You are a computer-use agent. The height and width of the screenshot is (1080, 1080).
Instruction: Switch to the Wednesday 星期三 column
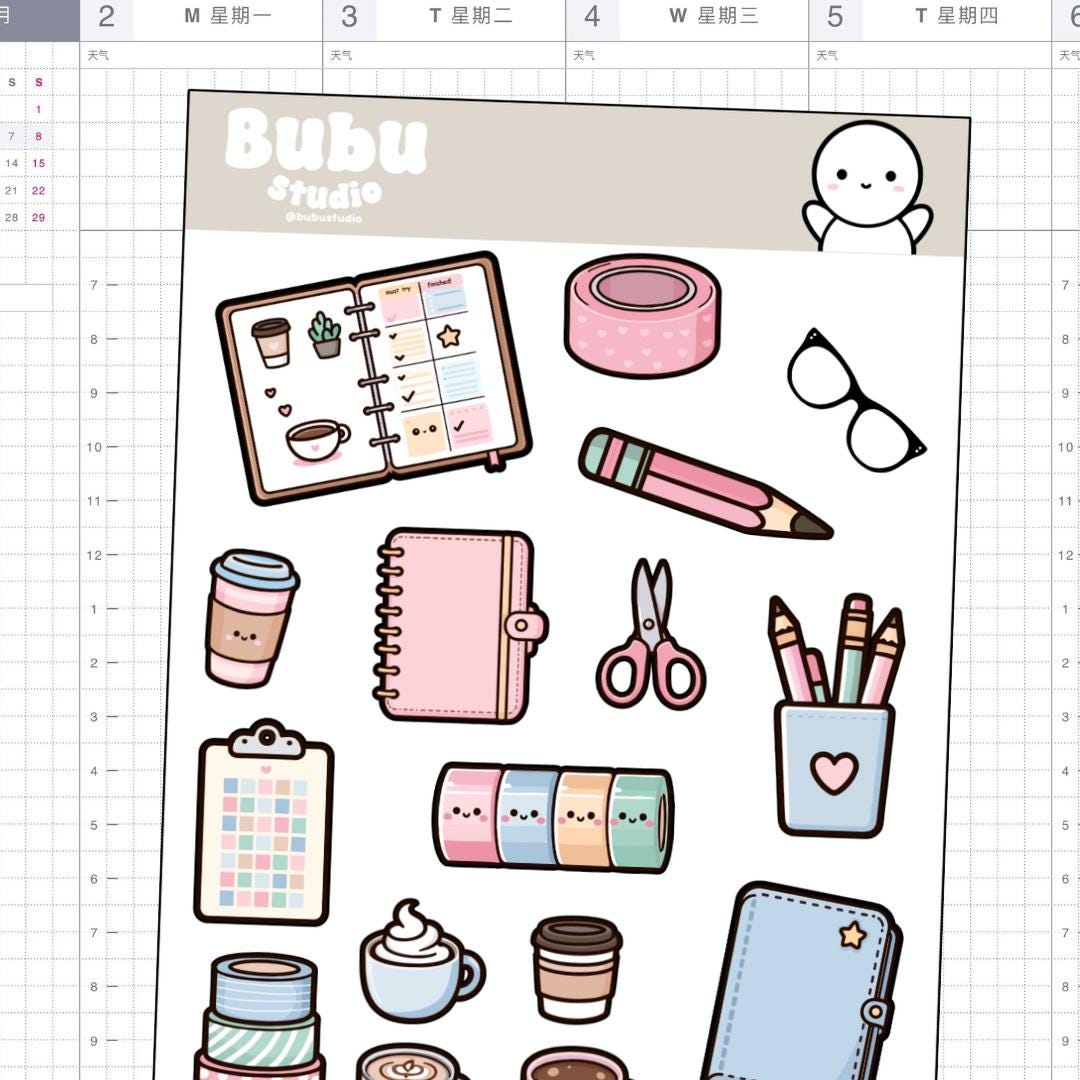[712, 16]
